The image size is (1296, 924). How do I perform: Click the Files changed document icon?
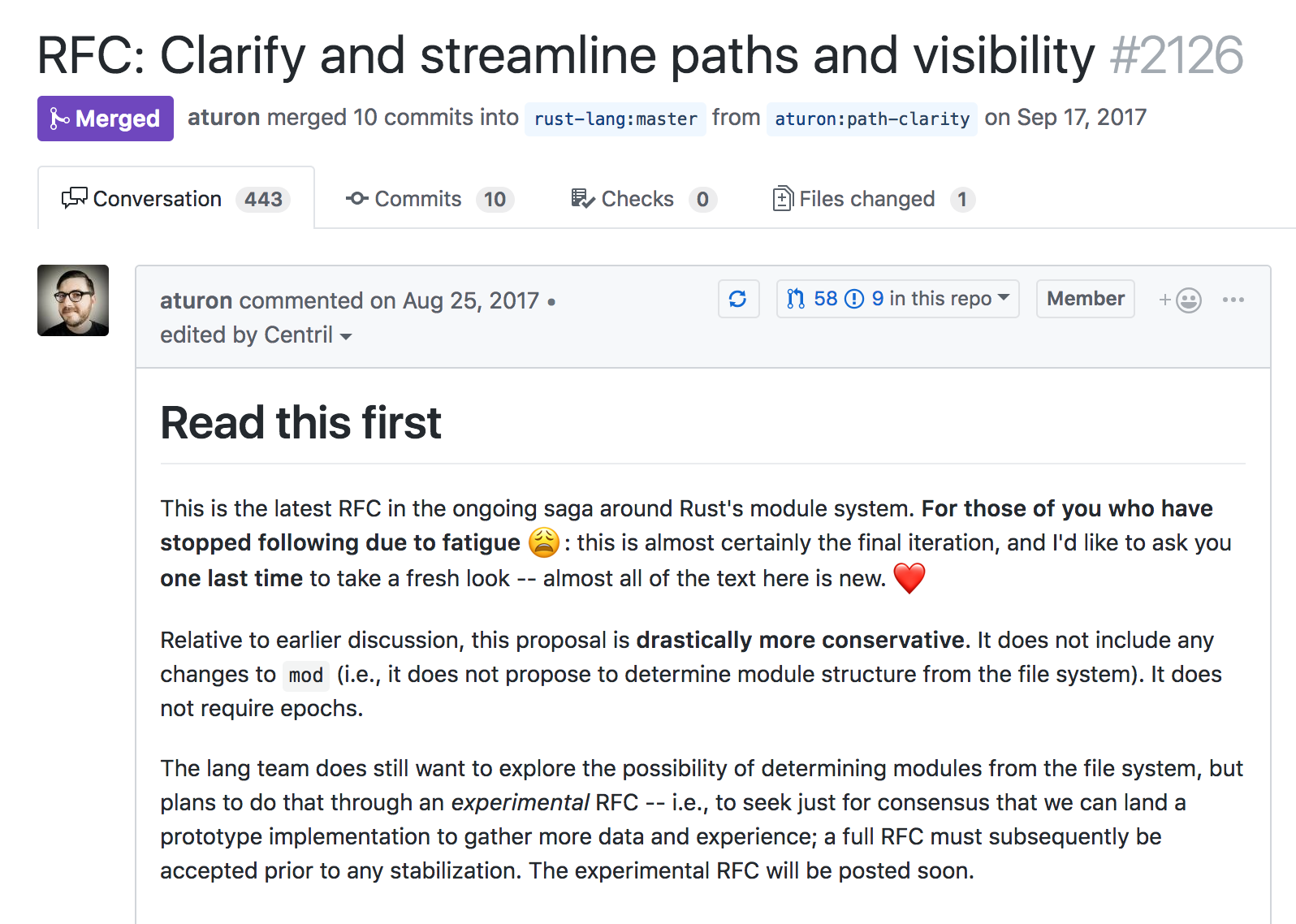tap(782, 198)
